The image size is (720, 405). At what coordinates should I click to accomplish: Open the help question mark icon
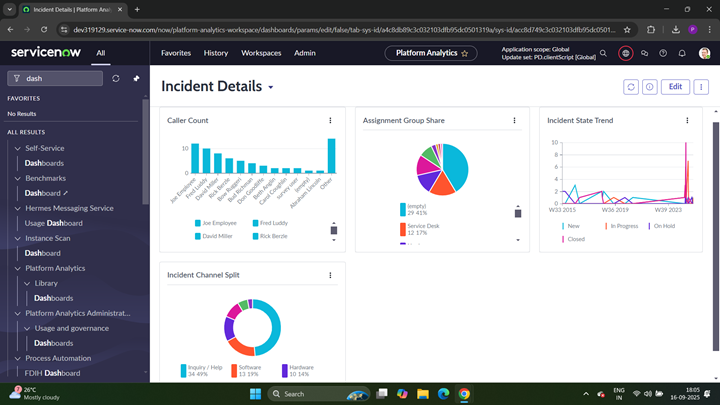(x=663, y=53)
